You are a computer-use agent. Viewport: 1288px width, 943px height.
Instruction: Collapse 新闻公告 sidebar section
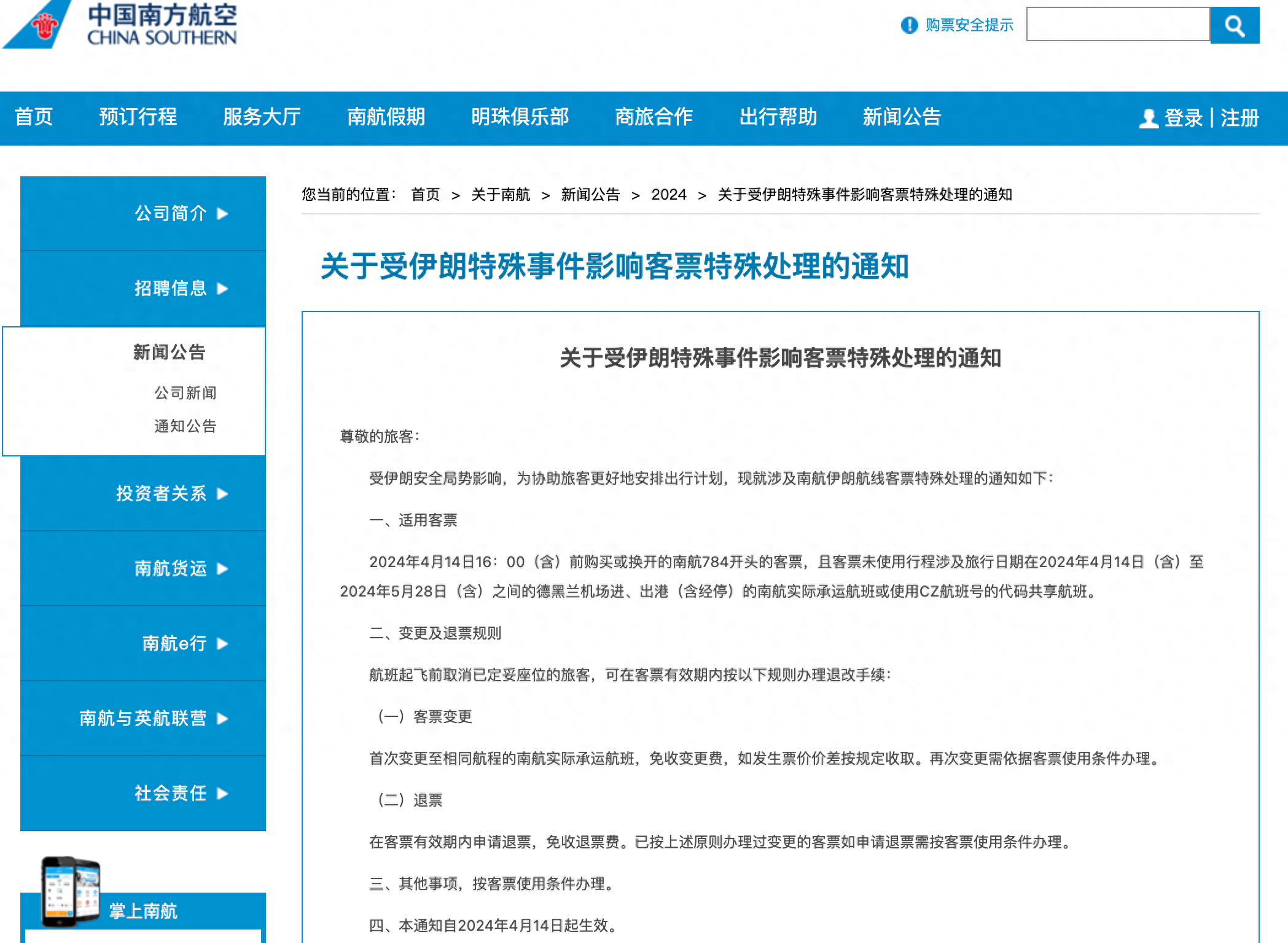pyautogui.click(x=170, y=352)
